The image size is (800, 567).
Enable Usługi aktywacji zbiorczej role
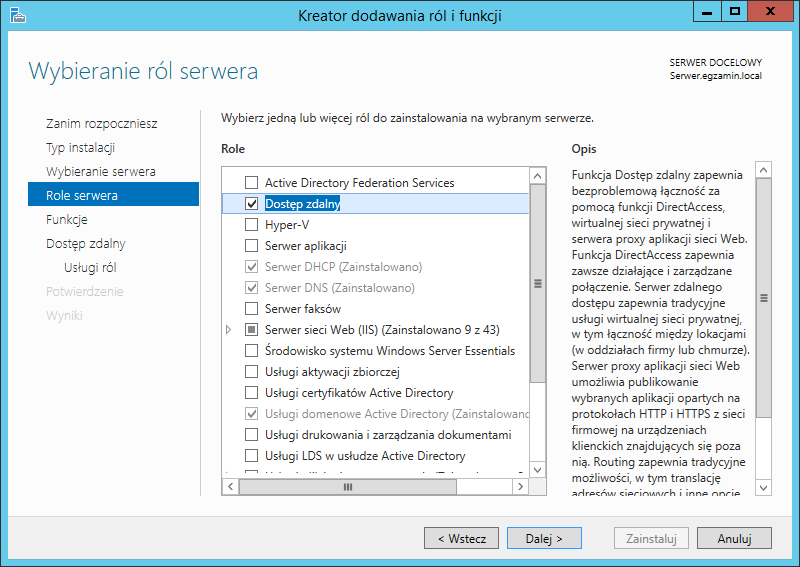[x=252, y=372]
